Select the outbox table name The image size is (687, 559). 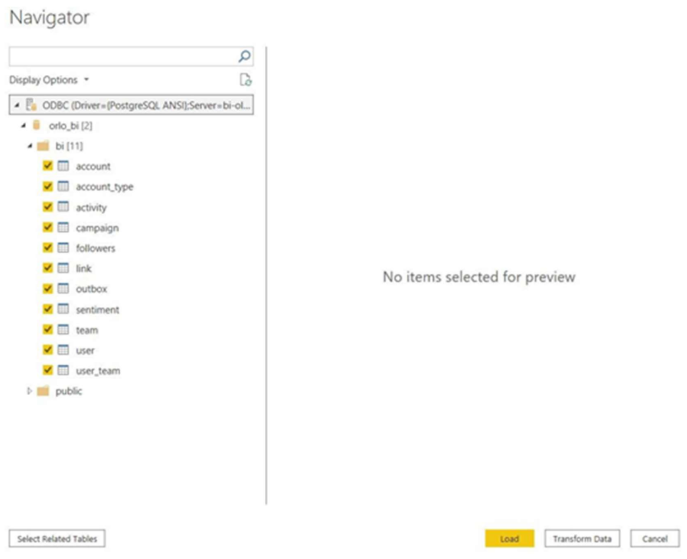point(91,289)
